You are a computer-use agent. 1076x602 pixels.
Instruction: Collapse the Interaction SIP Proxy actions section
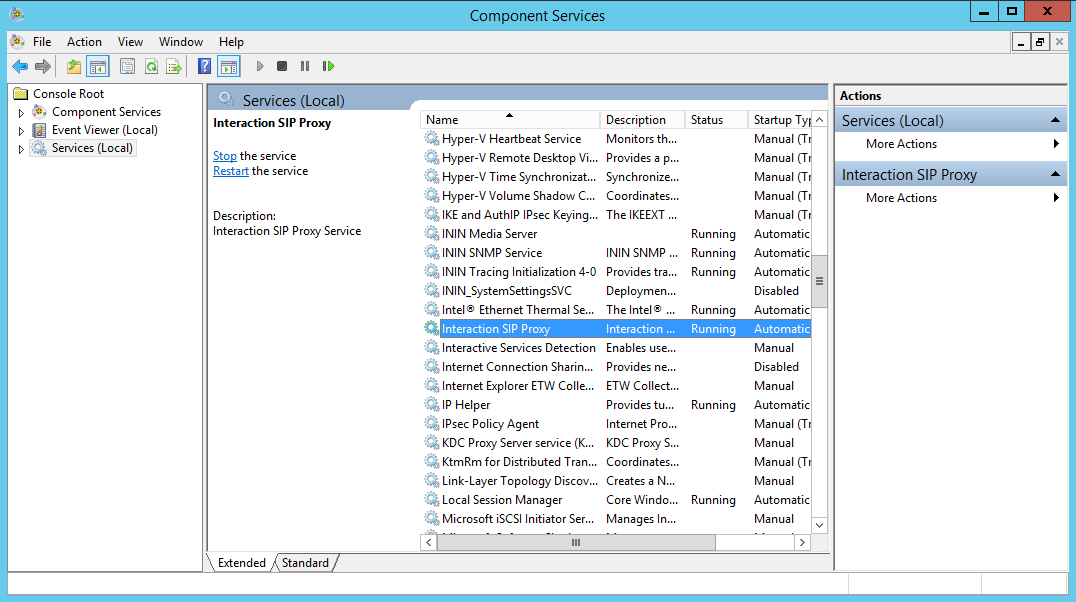pos(1056,175)
